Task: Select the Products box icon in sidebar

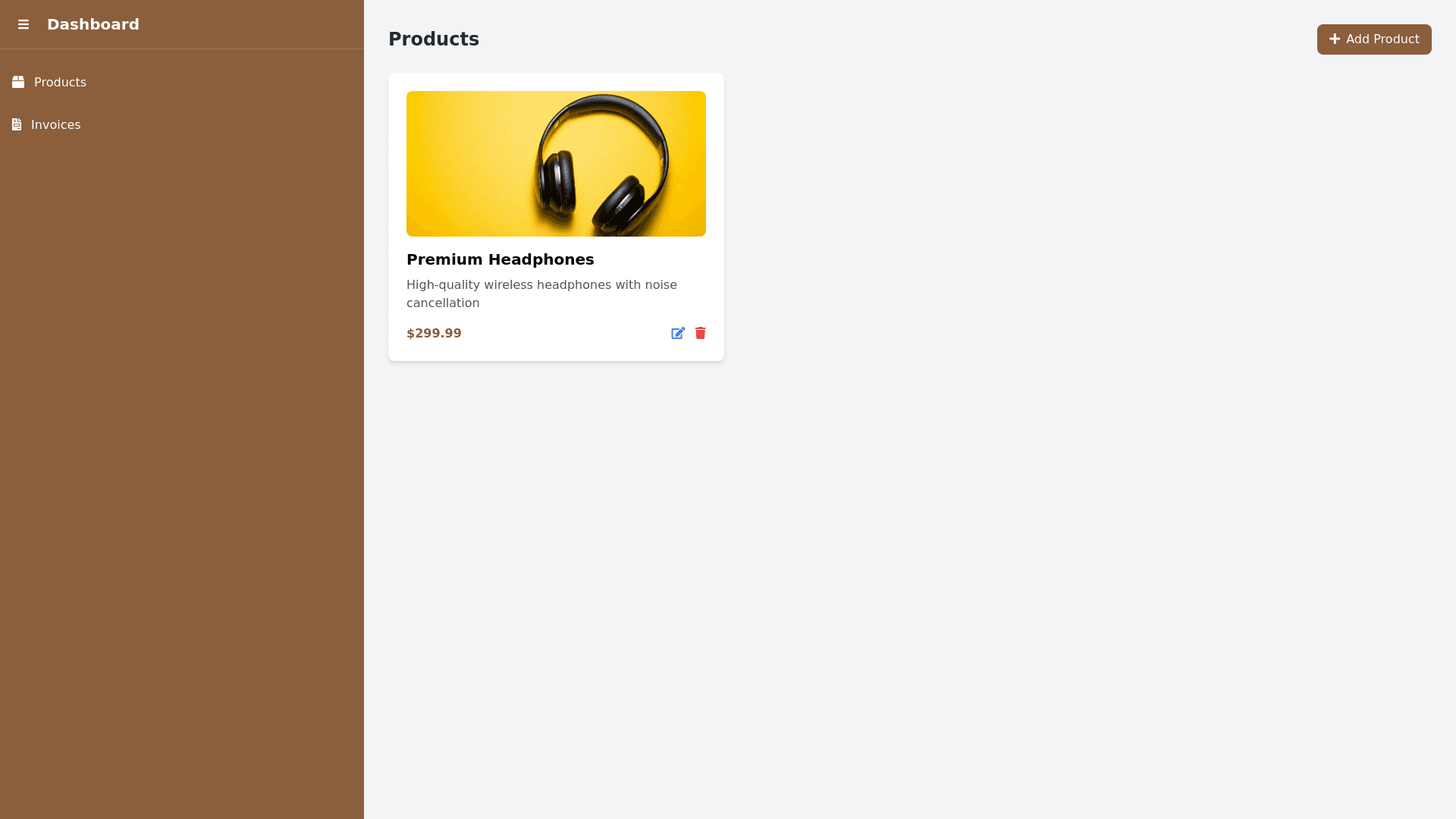Action: click(17, 82)
